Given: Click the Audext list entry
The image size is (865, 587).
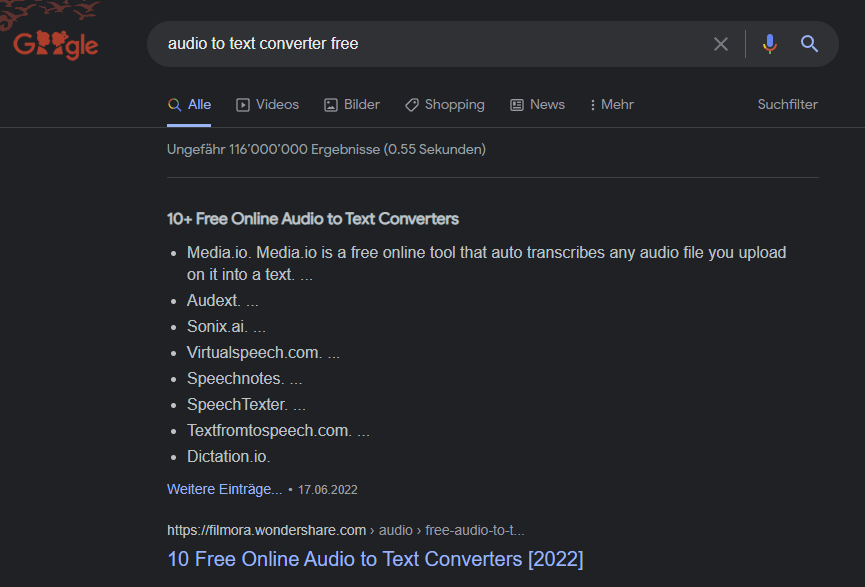Looking at the screenshot, I should (223, 301).
